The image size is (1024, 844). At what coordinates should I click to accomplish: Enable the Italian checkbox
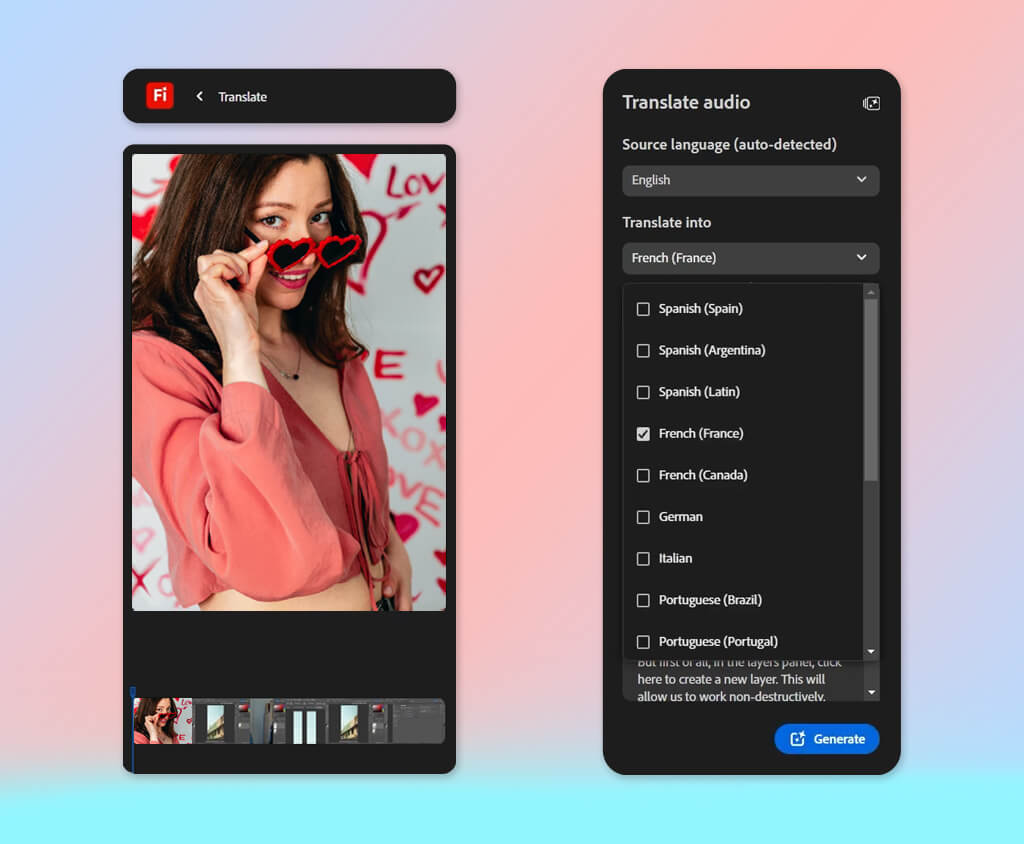coord(643,559)
